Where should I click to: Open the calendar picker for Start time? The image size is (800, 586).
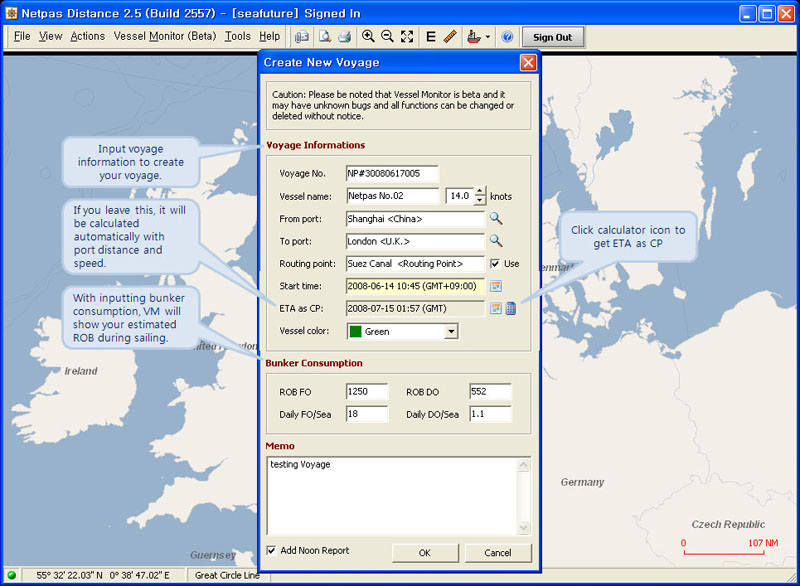point(496,286)
